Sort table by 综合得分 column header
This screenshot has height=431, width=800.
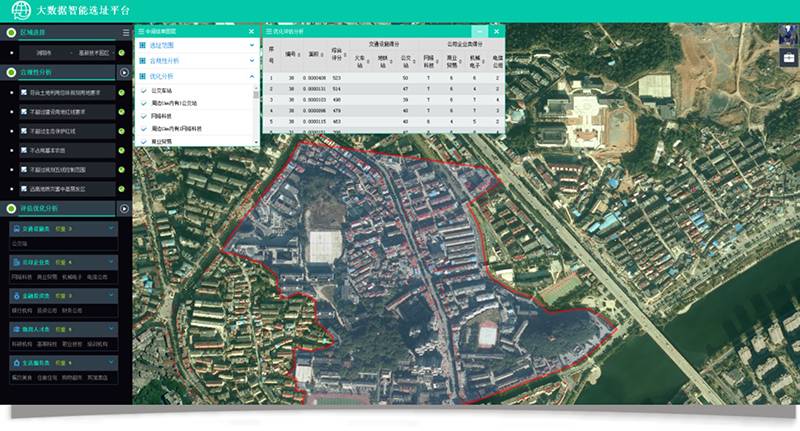(337, 54)
